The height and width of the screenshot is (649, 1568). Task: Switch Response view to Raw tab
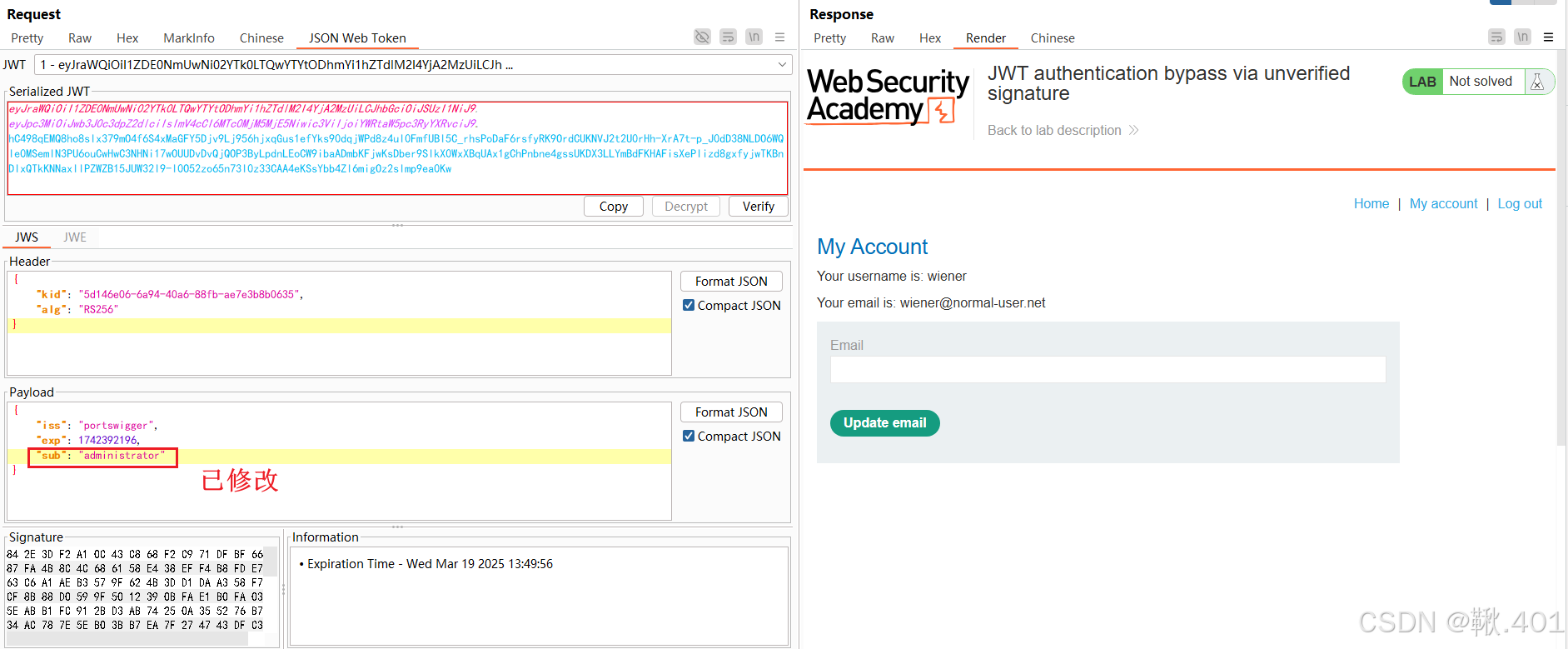[883, 38]
